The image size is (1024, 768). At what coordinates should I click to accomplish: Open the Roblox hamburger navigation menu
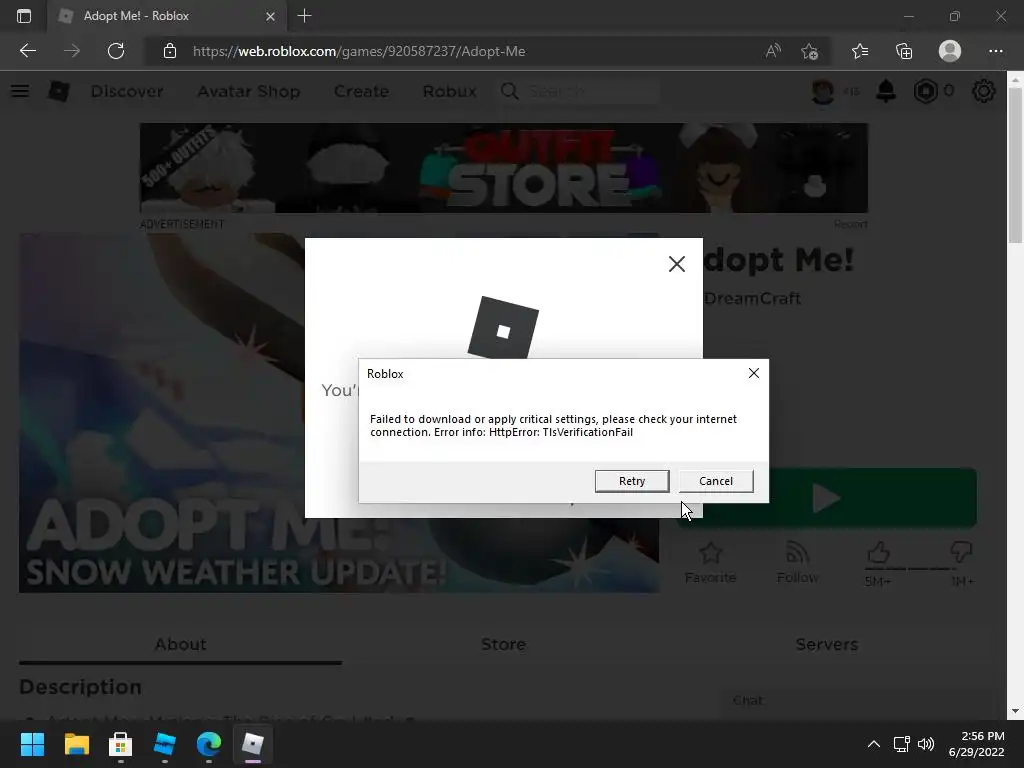20,91
